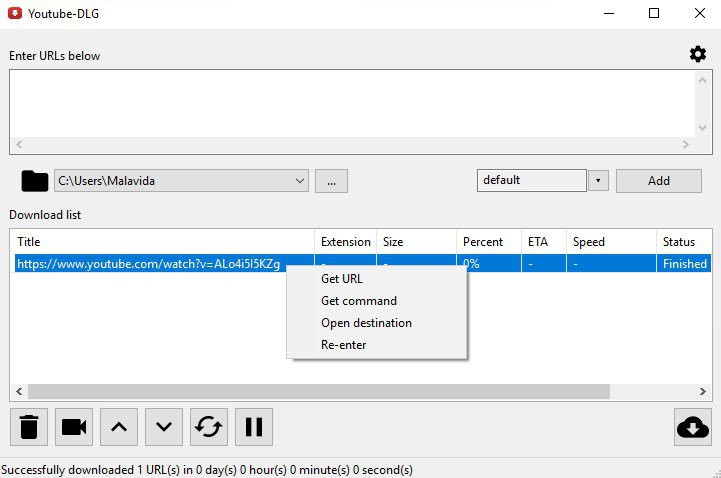Viewport: 721px width, 478px height.
Task: Open settings with the gear icon
Action: (698, 54)
